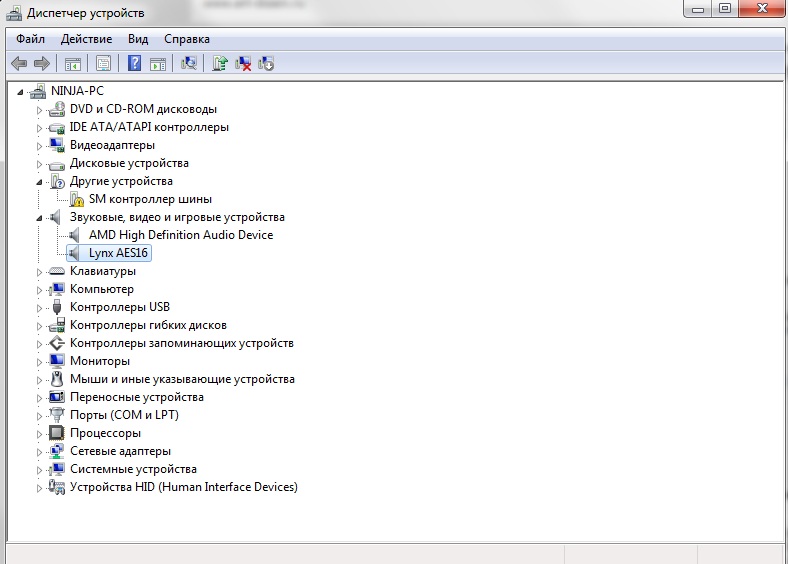Viewport: 788px width, 564px height.
Task: Click the Uninstall device red-X icon
Action: pyautogui.click(x=243, y=63)
